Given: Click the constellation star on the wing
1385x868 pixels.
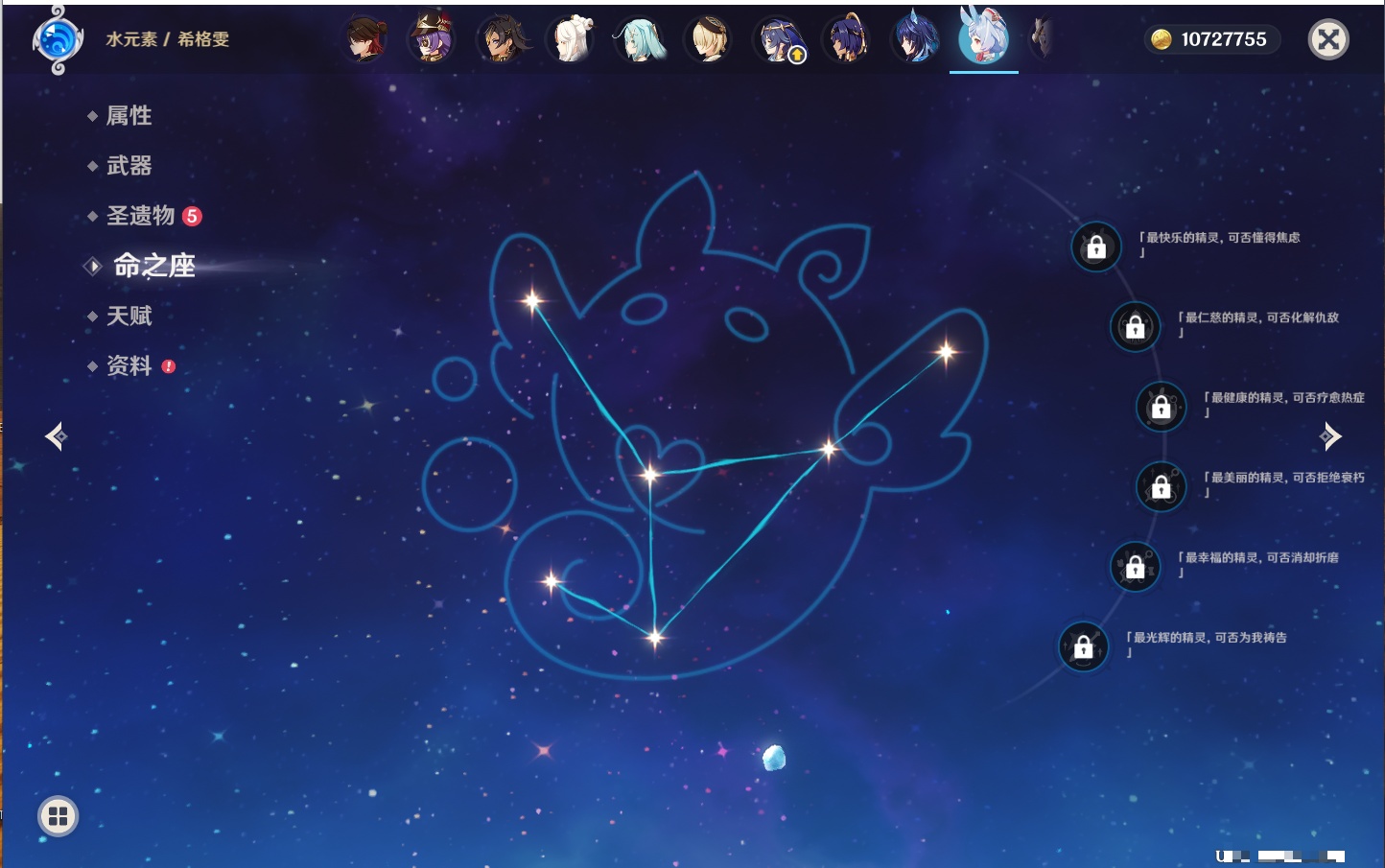Looking at the screenshot, I should (947, 353).
